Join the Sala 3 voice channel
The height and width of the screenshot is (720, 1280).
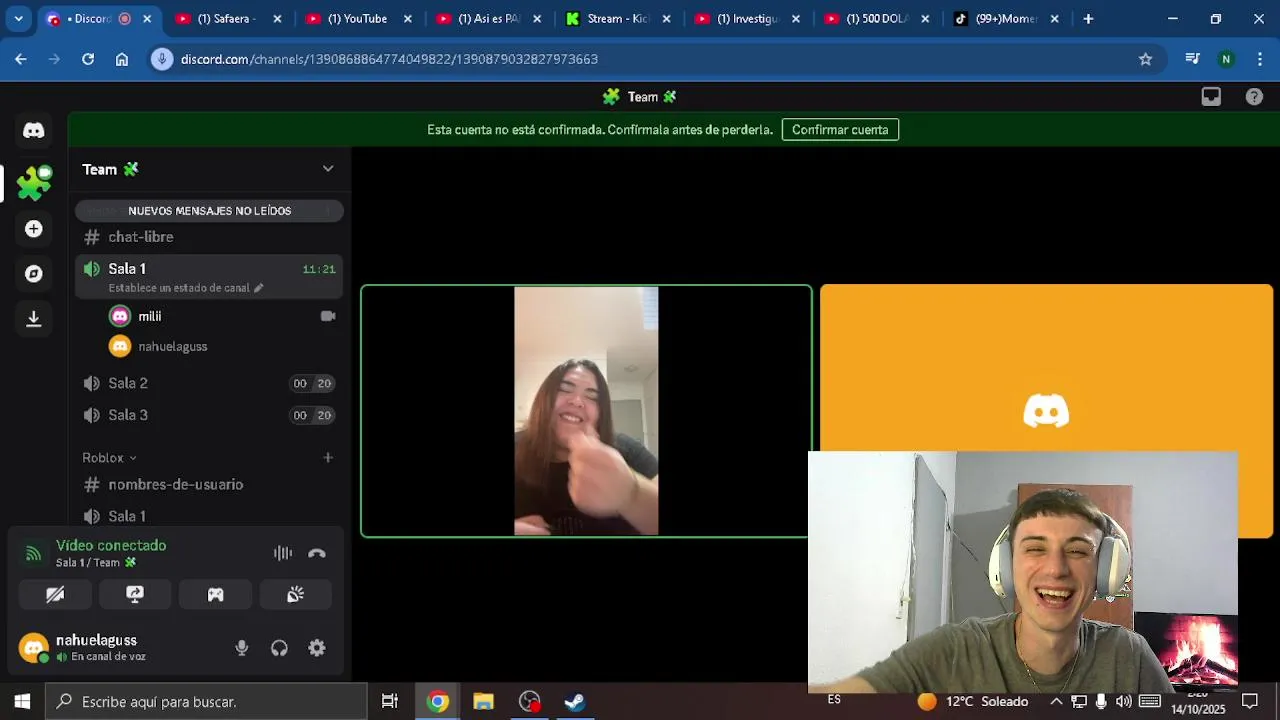click(209, 415)
